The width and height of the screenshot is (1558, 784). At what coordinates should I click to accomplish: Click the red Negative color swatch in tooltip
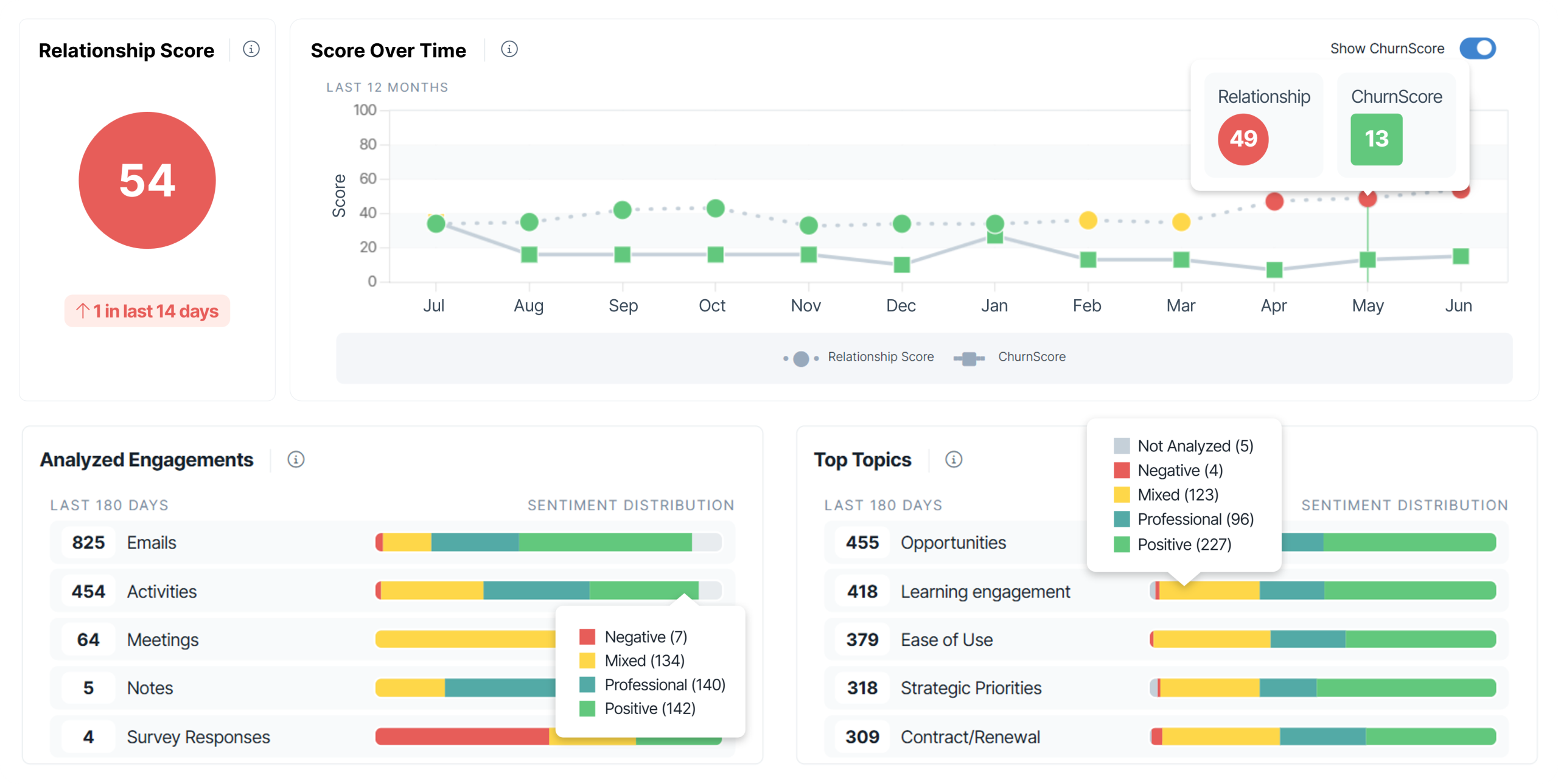click(x=586, y=637)
